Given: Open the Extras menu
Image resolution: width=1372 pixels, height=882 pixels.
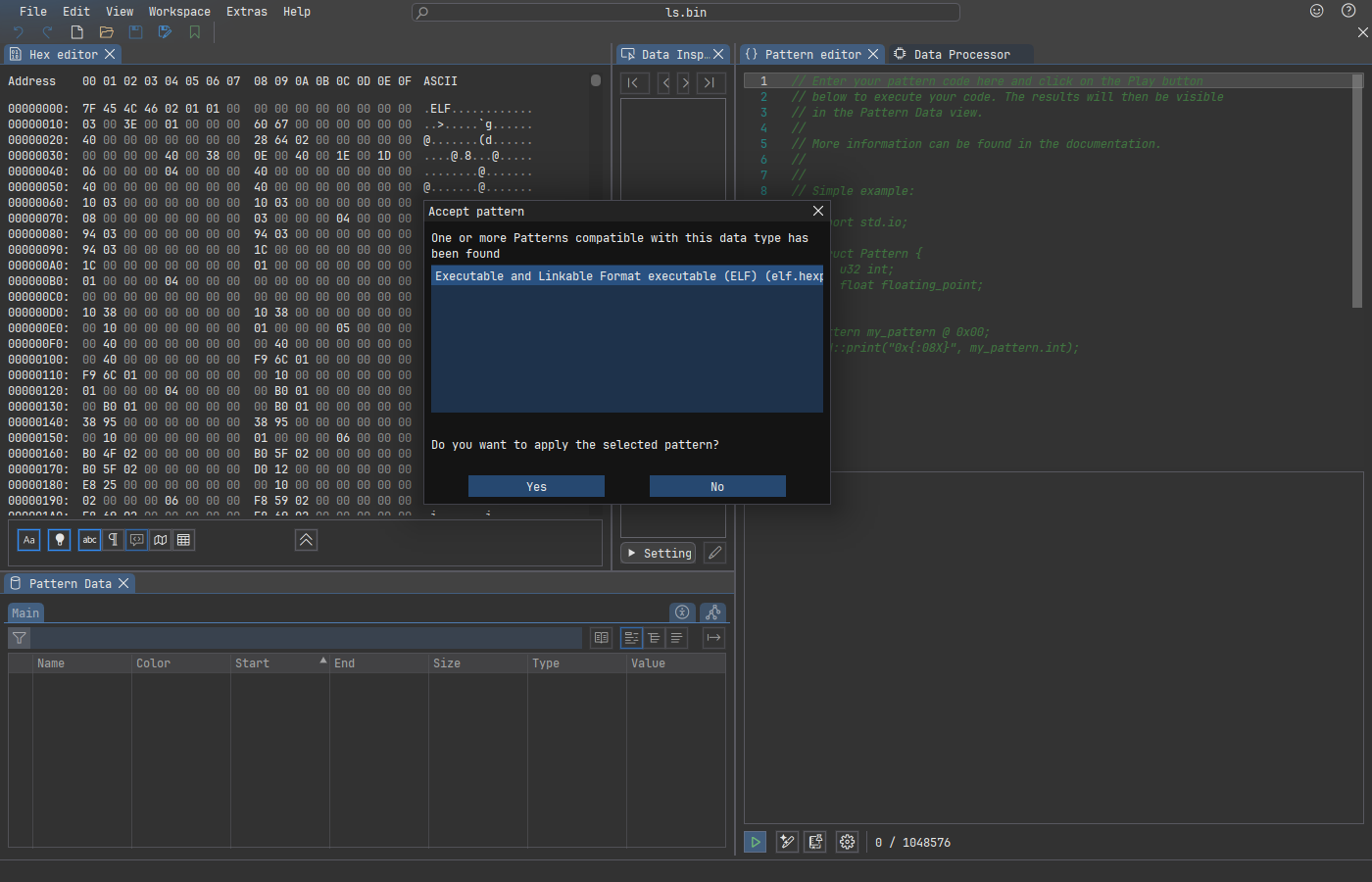Looking at the screenshot, I should (247, 12).
